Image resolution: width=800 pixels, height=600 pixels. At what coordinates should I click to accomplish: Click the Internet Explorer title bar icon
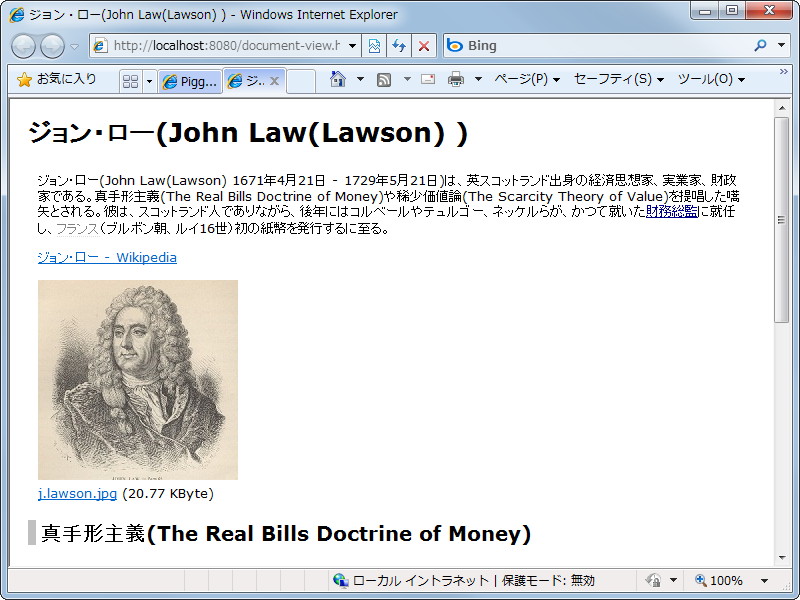coord(16,14)
